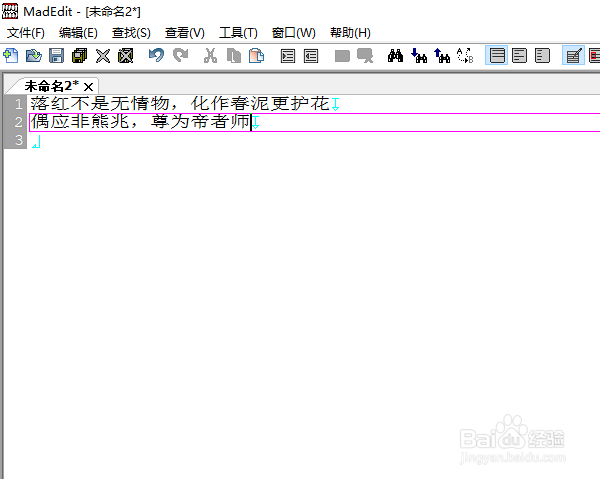Select the 未命名2* document tab

52,86
